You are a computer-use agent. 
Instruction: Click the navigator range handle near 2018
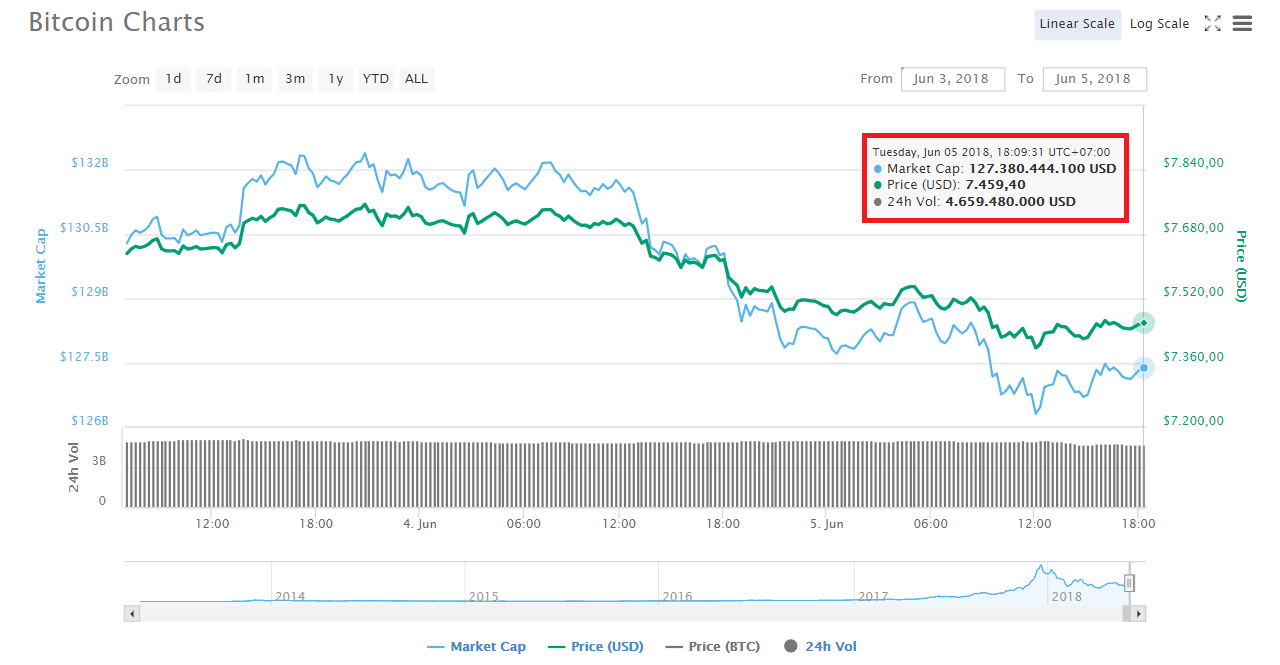click(1130, 583)
